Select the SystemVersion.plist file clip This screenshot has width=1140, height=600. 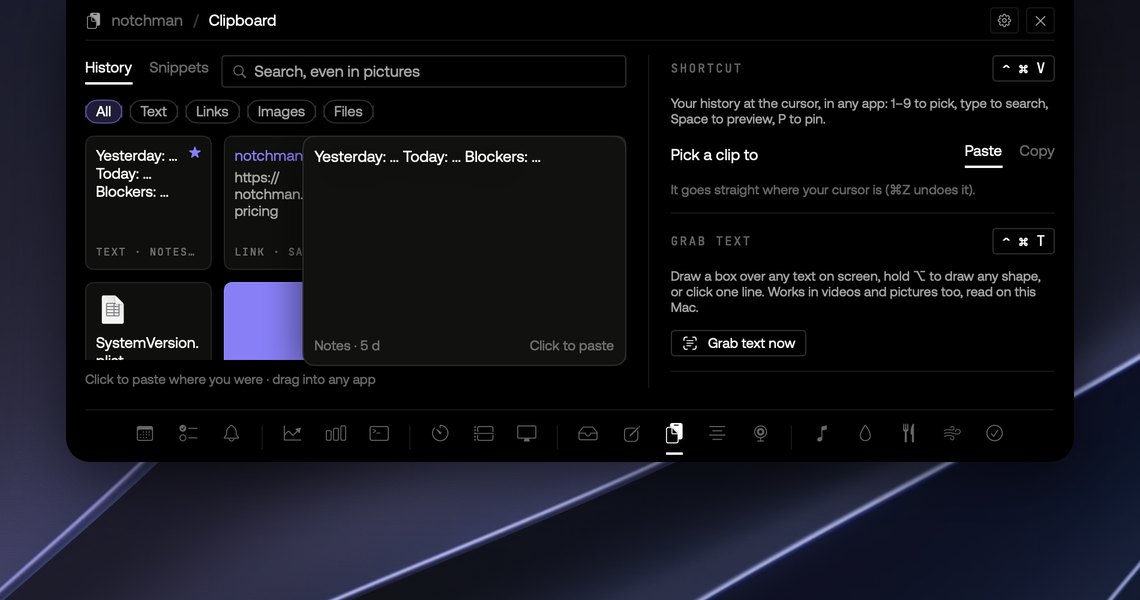click(x=148, y=321)
